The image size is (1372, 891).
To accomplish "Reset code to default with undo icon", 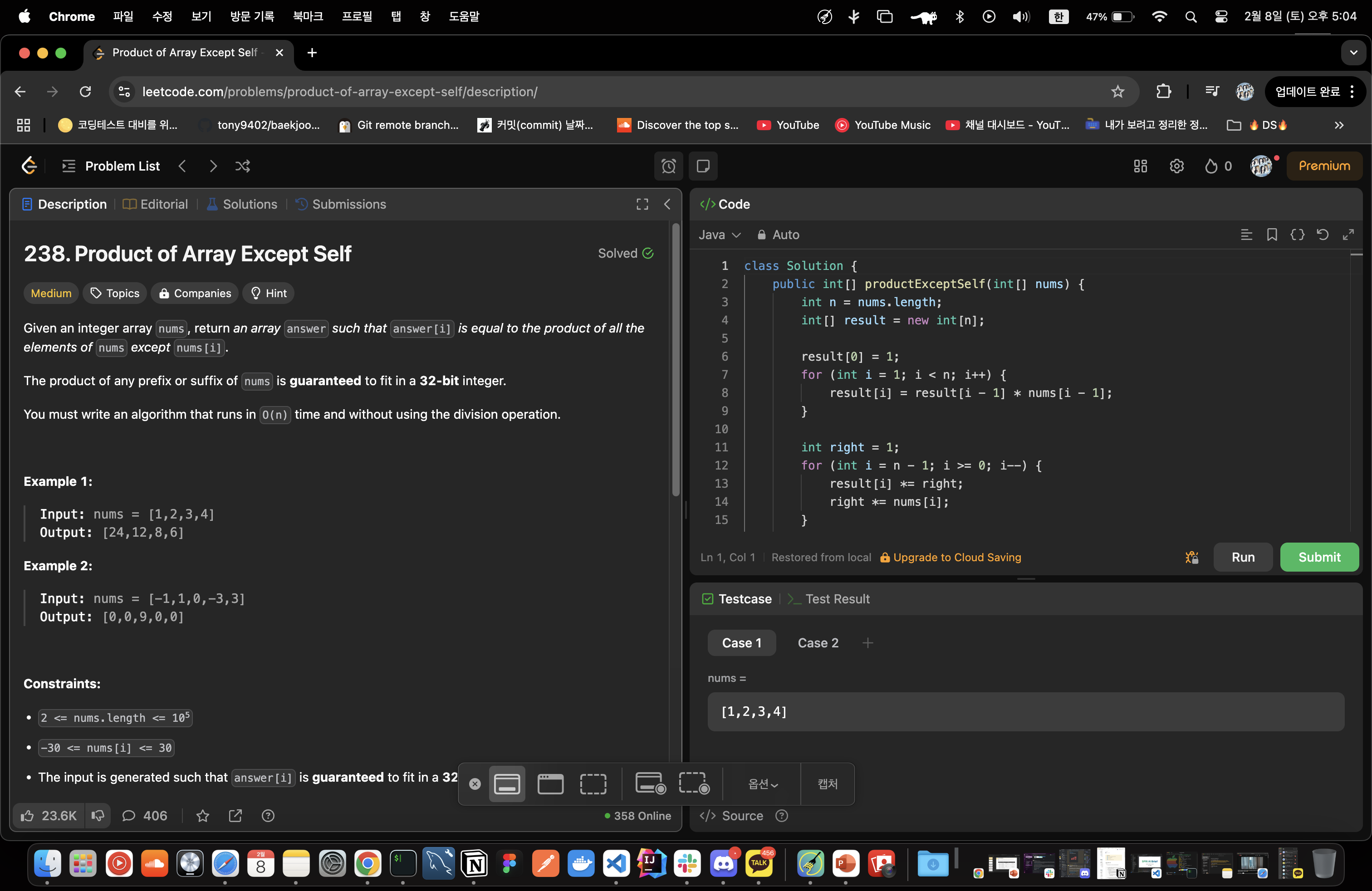I will point(1323,235).
